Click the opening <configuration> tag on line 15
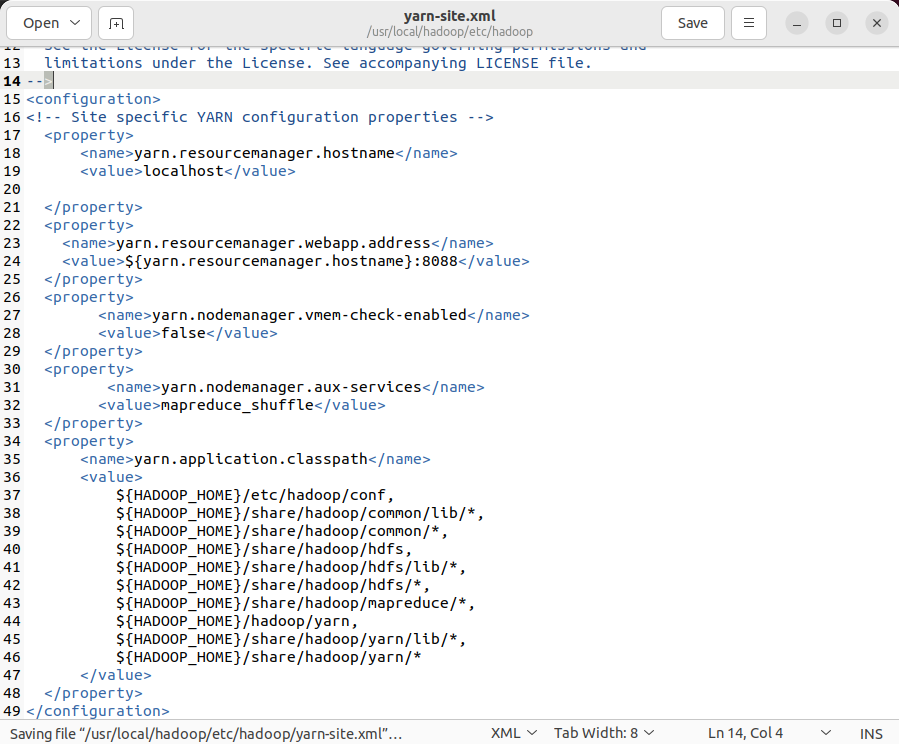The height and width of the screenshot is (744, 899). coord(93,99)
